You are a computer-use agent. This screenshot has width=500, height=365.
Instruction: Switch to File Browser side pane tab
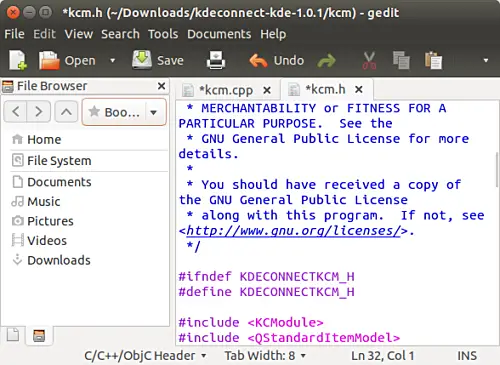[39, 335]
